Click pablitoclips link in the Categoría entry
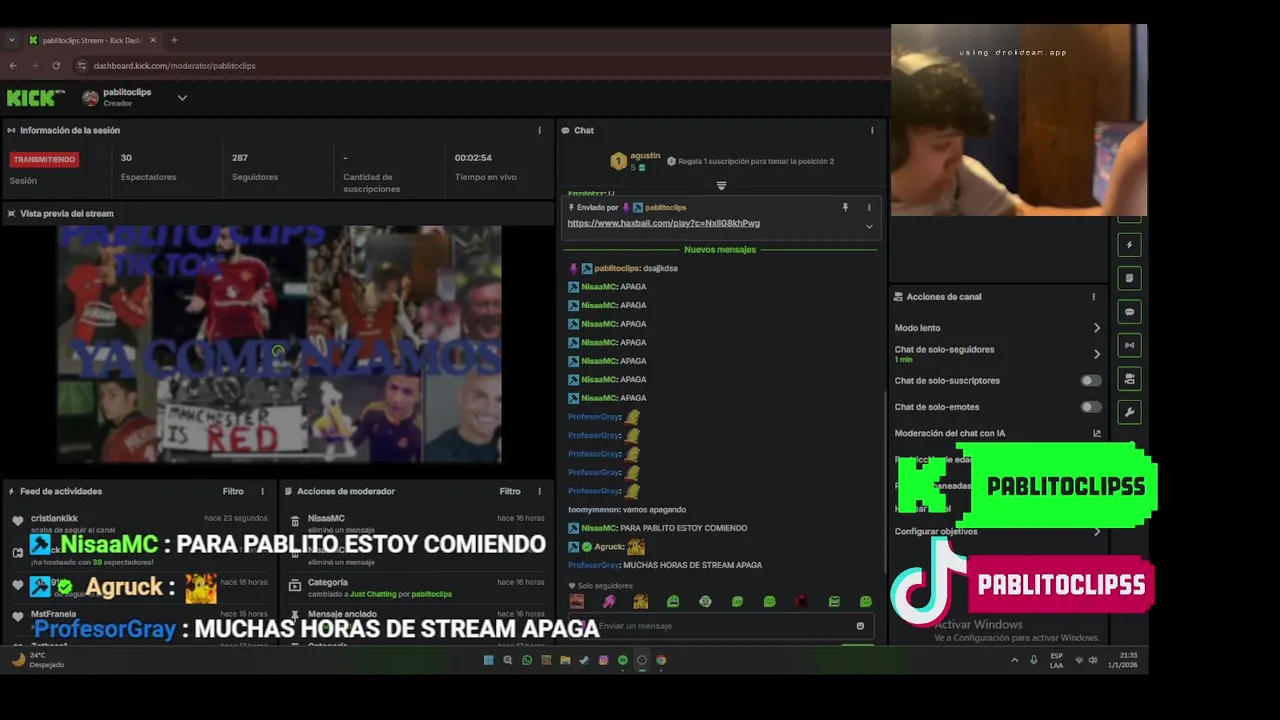 (x=431, y=594)
